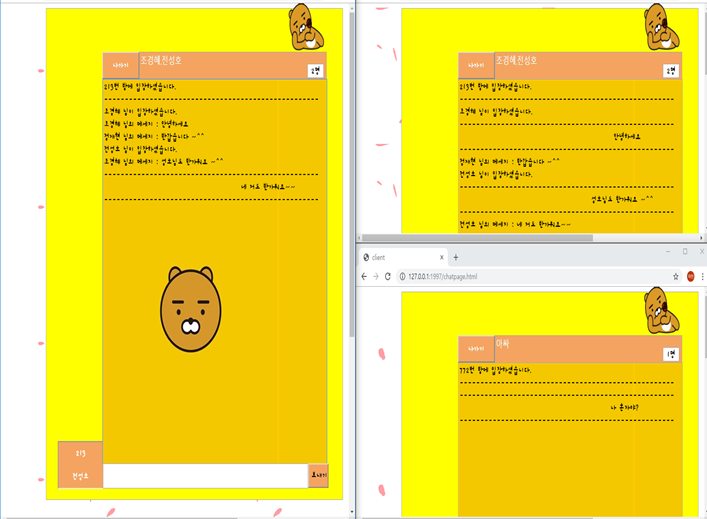Click the room title '조경혜,전성호' in the top-right window

tap(516, 60)
